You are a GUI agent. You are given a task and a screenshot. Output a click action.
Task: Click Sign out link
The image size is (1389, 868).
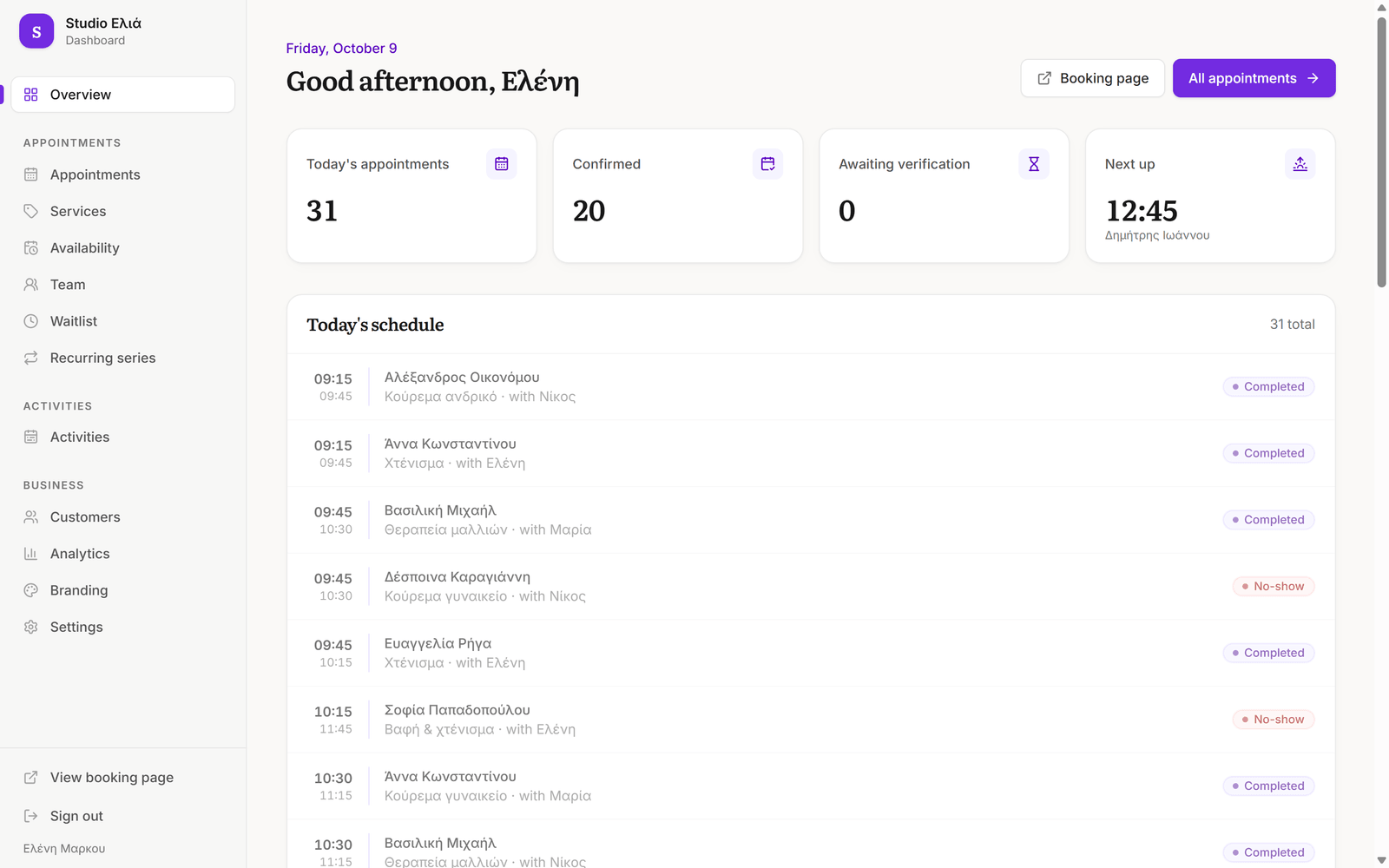pyautogui.click(x=122, y=816)
